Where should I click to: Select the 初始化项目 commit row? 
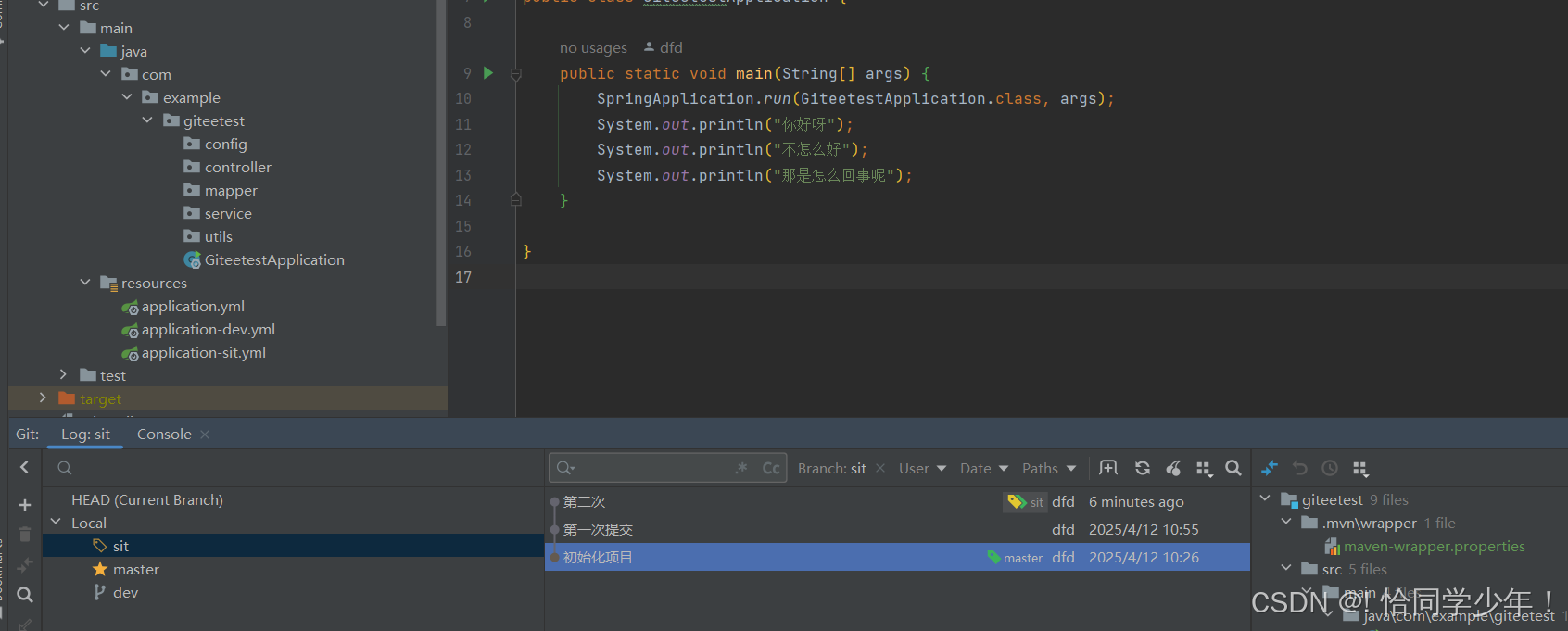[x=897, y=557]
